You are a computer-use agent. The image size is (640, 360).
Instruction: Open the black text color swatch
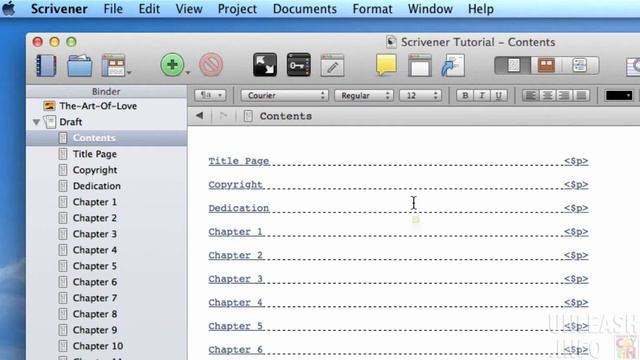point(619,96)
